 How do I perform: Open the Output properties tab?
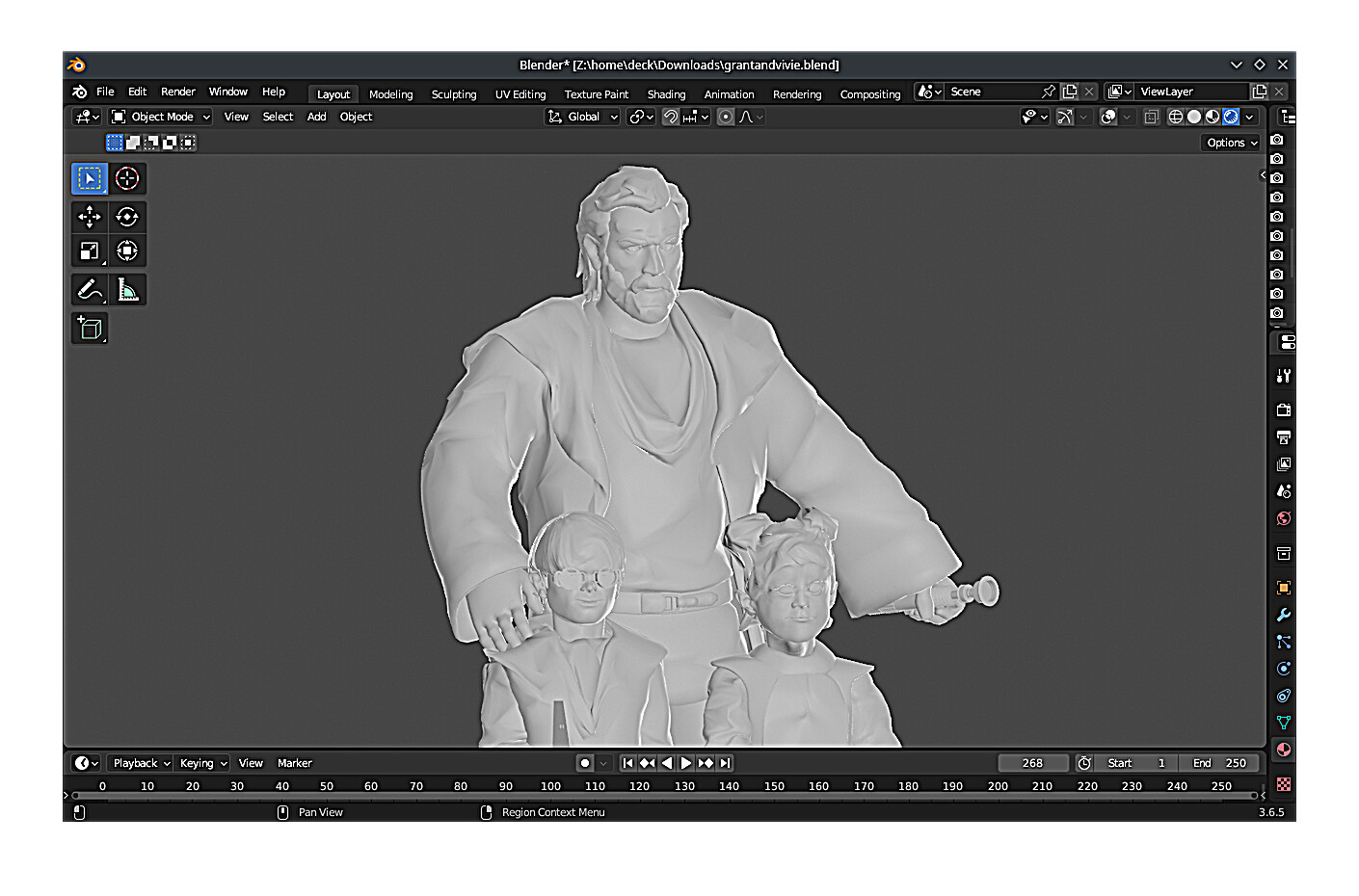pos(1283,437)
